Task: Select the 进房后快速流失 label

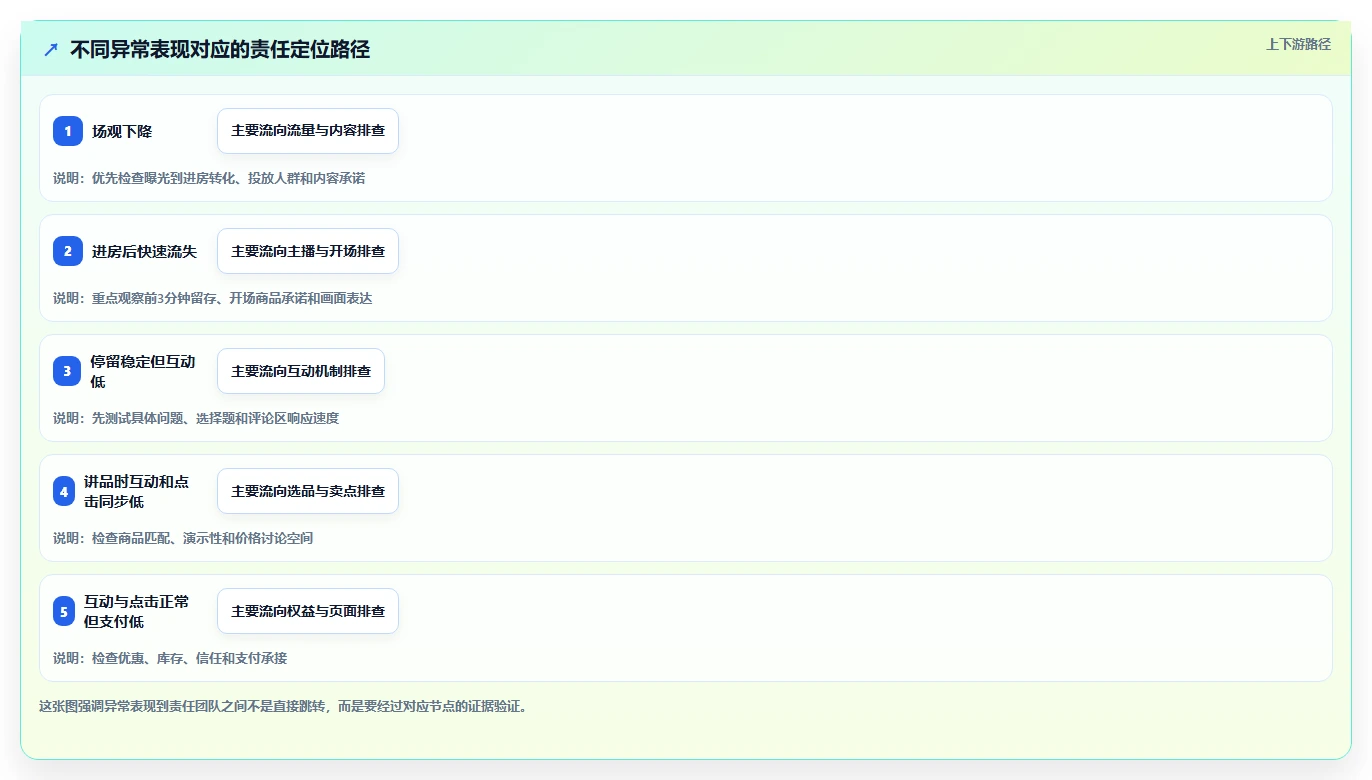Action: click(144, 251)
